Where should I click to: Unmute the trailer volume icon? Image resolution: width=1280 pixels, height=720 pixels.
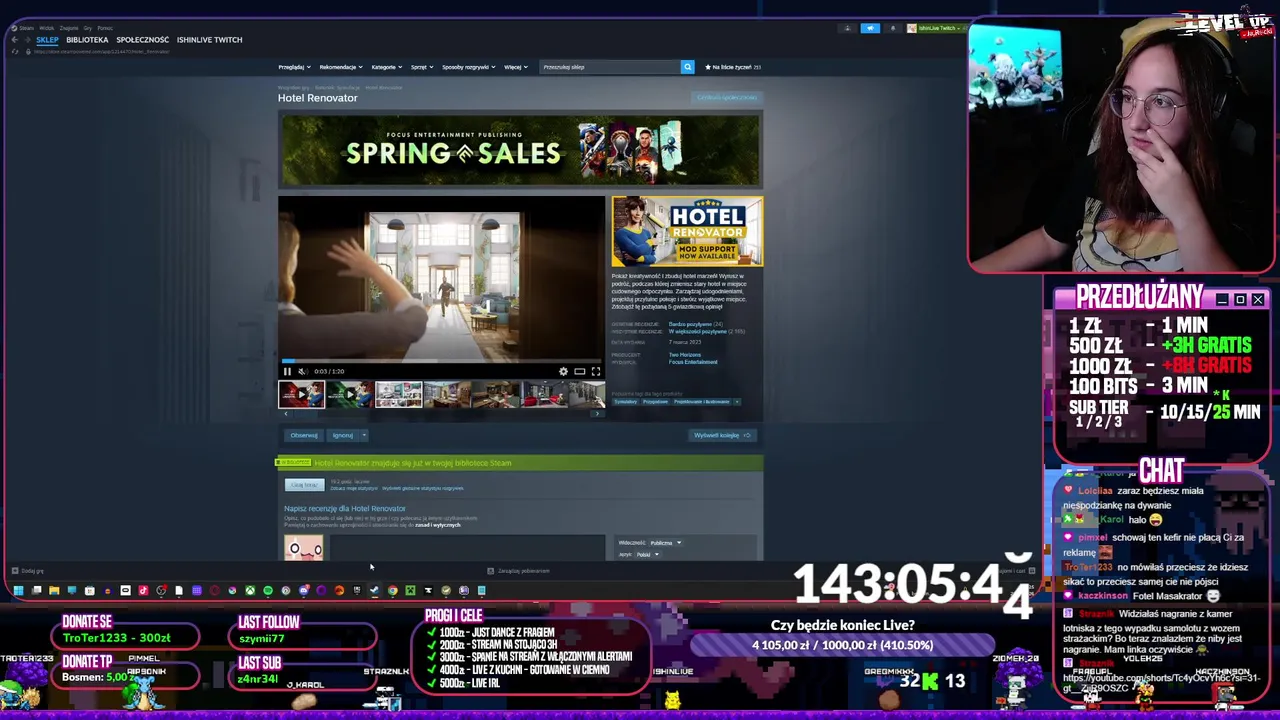click(x=302, y=371)
